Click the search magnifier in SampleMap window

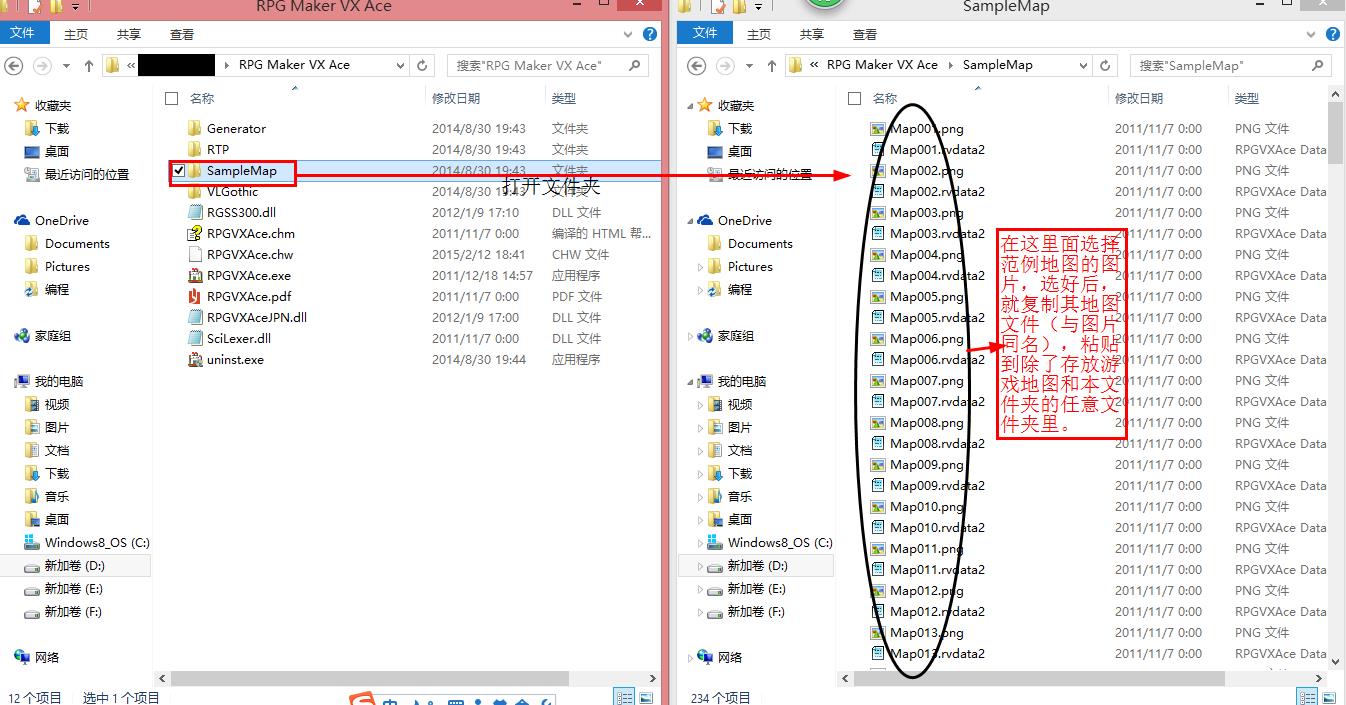[x=1317, y=65]
